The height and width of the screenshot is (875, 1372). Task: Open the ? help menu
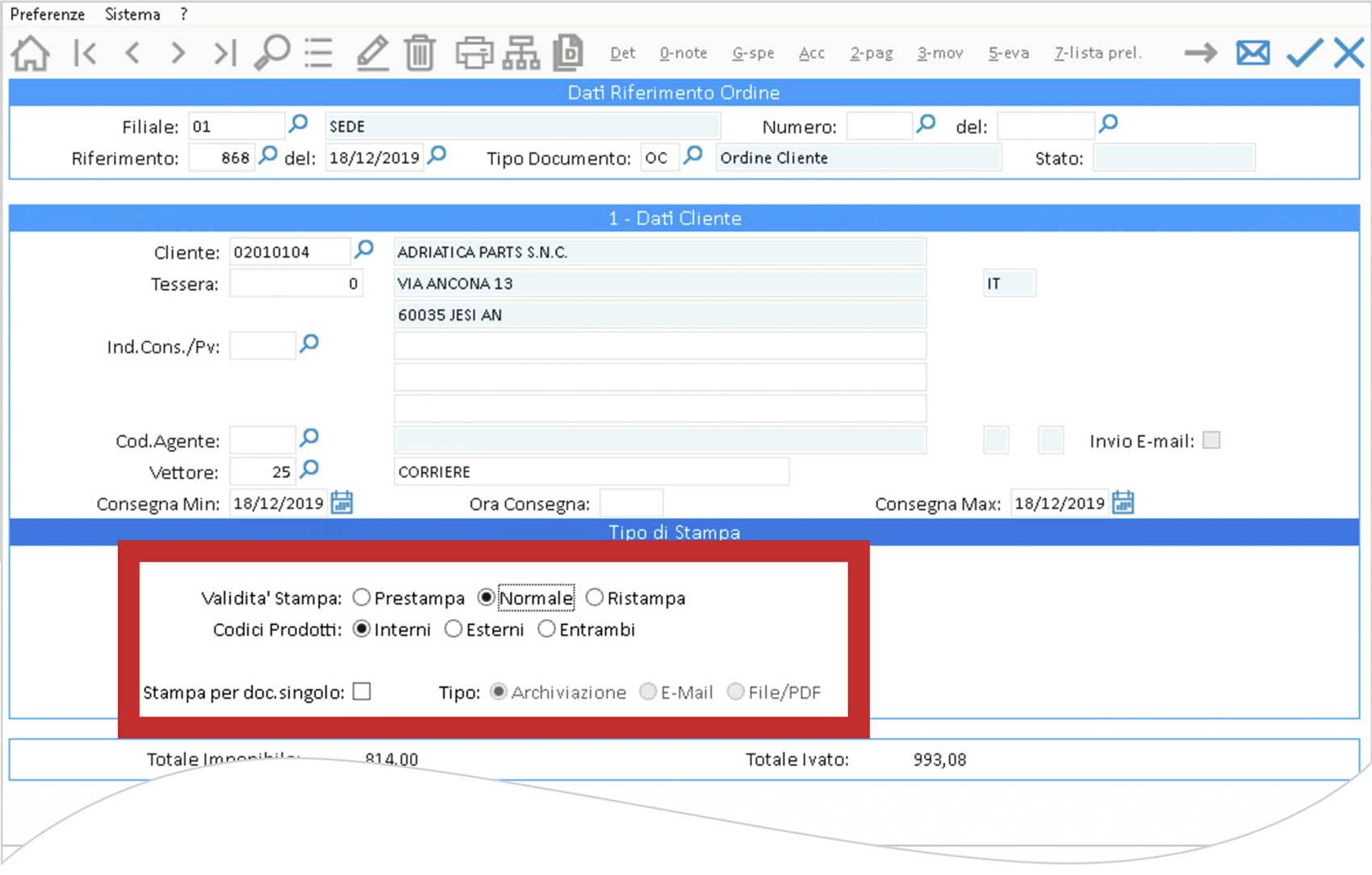(184, 15)
